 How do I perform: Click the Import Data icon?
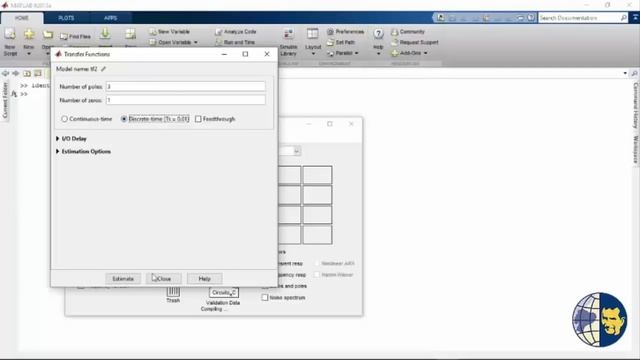click(105, 34)
